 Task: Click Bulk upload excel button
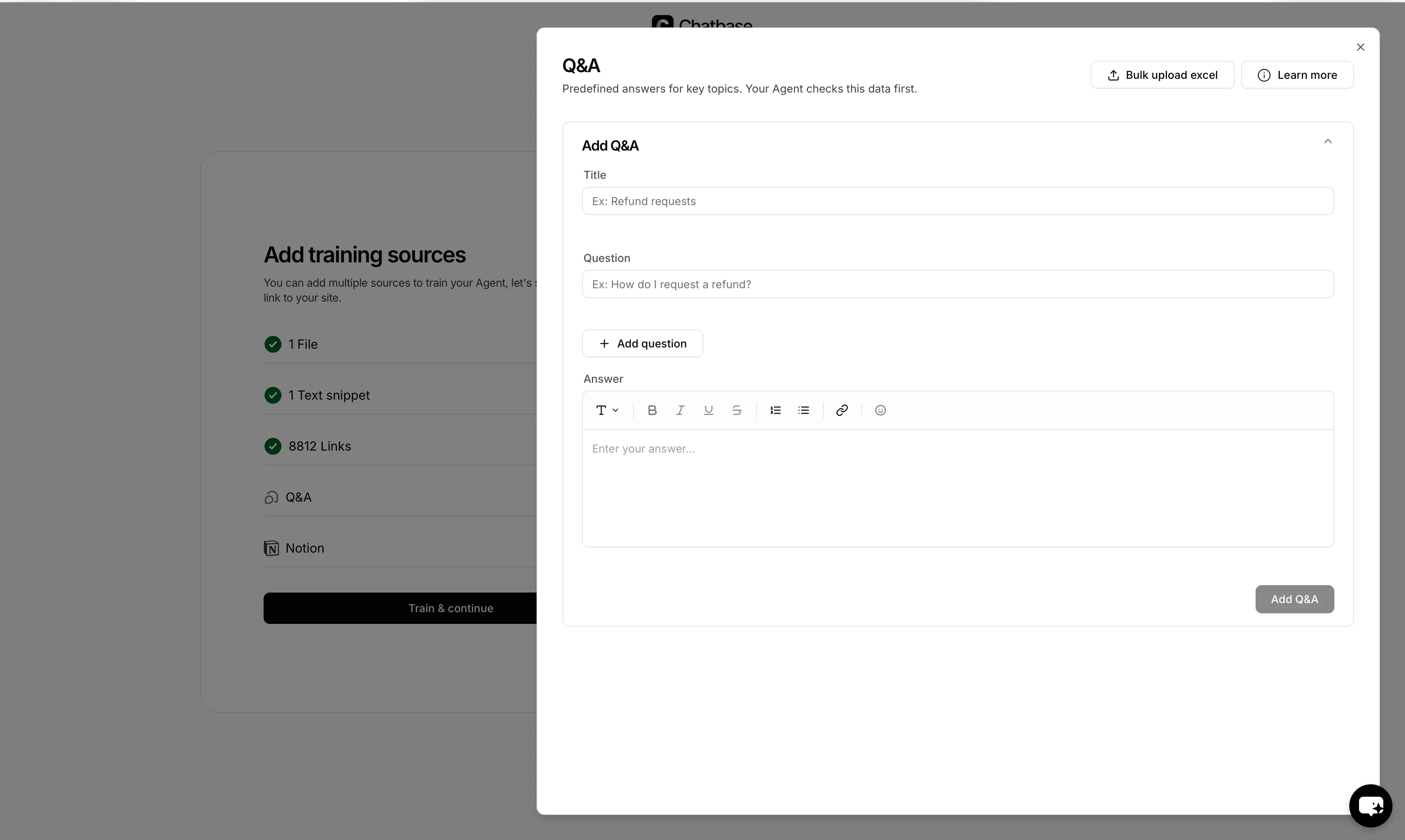[1162, 75]
